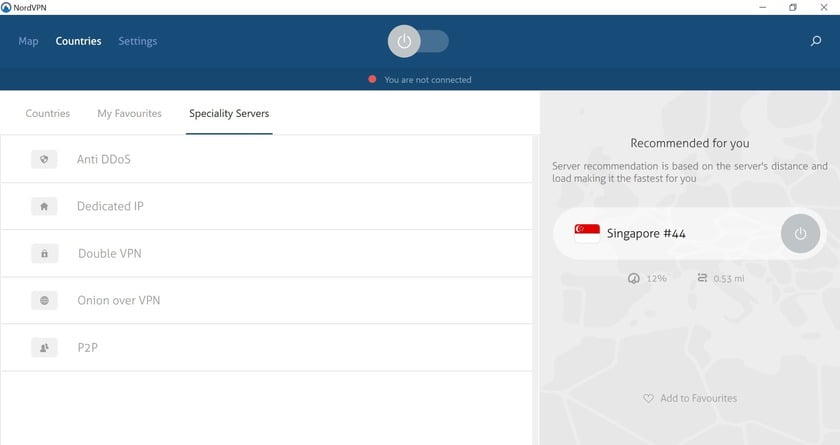Click the Double VPN lock icon

[44, 253]
